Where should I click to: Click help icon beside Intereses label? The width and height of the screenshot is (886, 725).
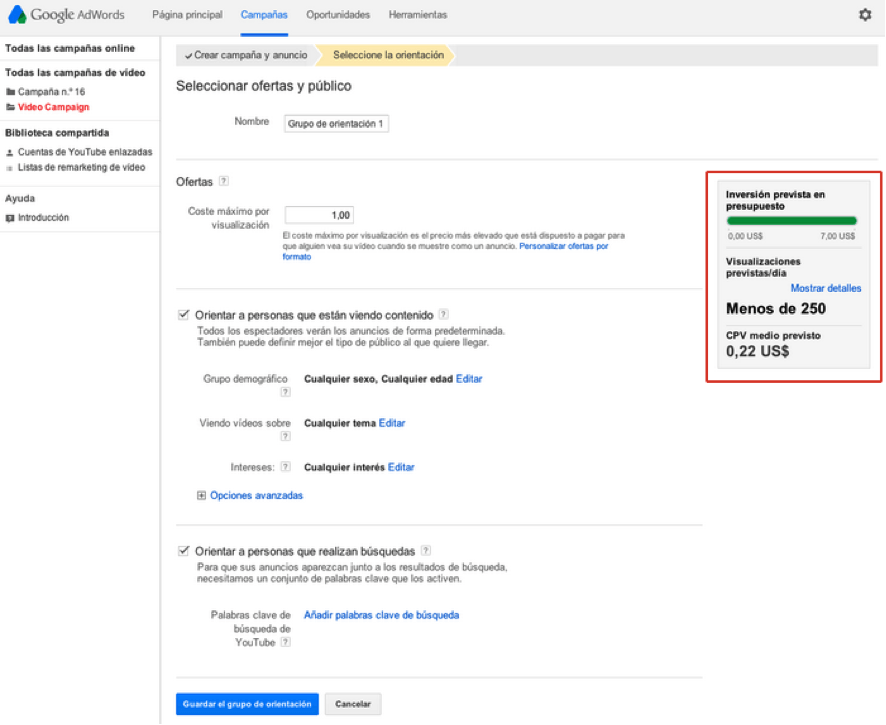click(285, 467)
